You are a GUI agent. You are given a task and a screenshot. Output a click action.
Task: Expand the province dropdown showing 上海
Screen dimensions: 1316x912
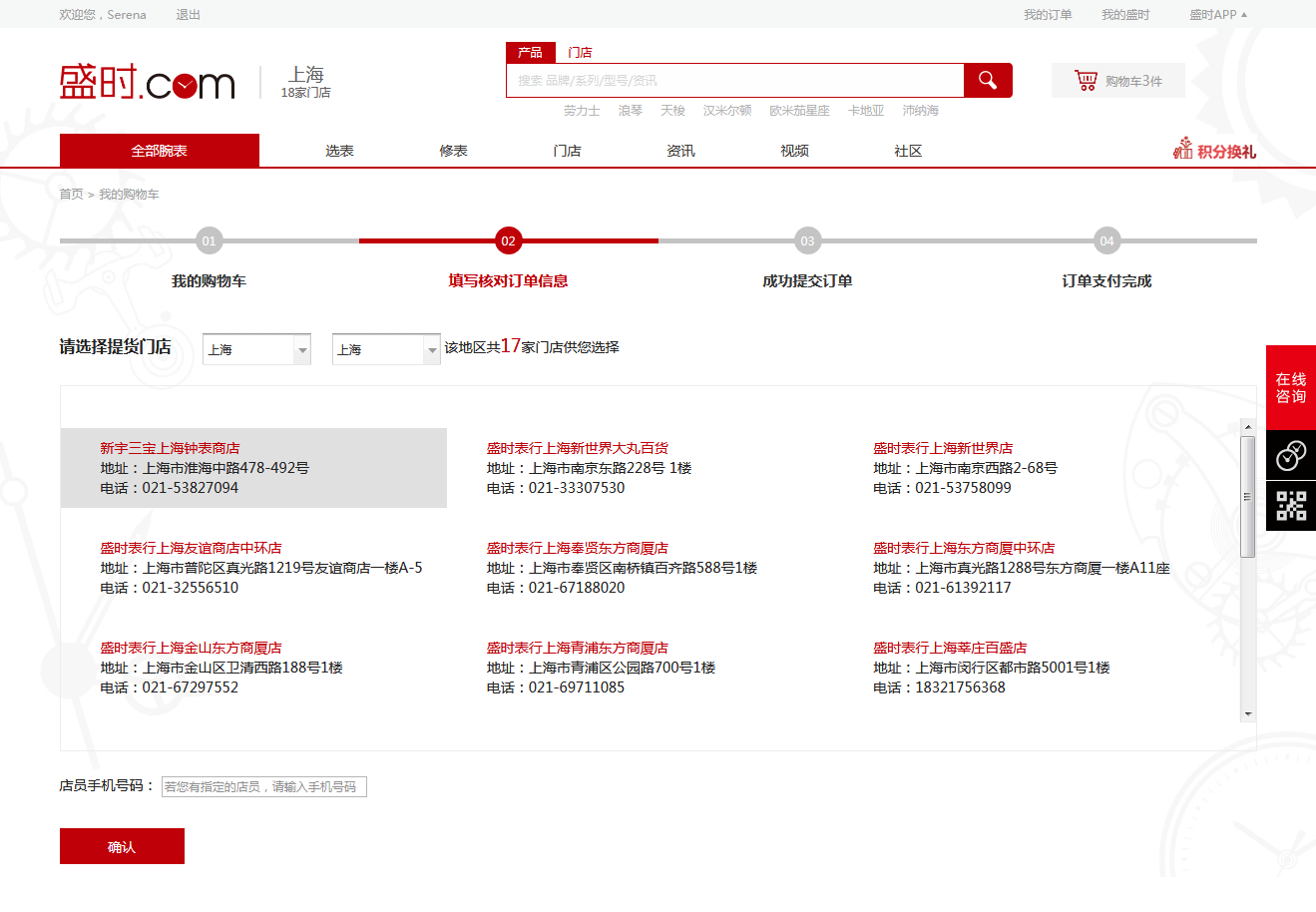tap(302, 350)
